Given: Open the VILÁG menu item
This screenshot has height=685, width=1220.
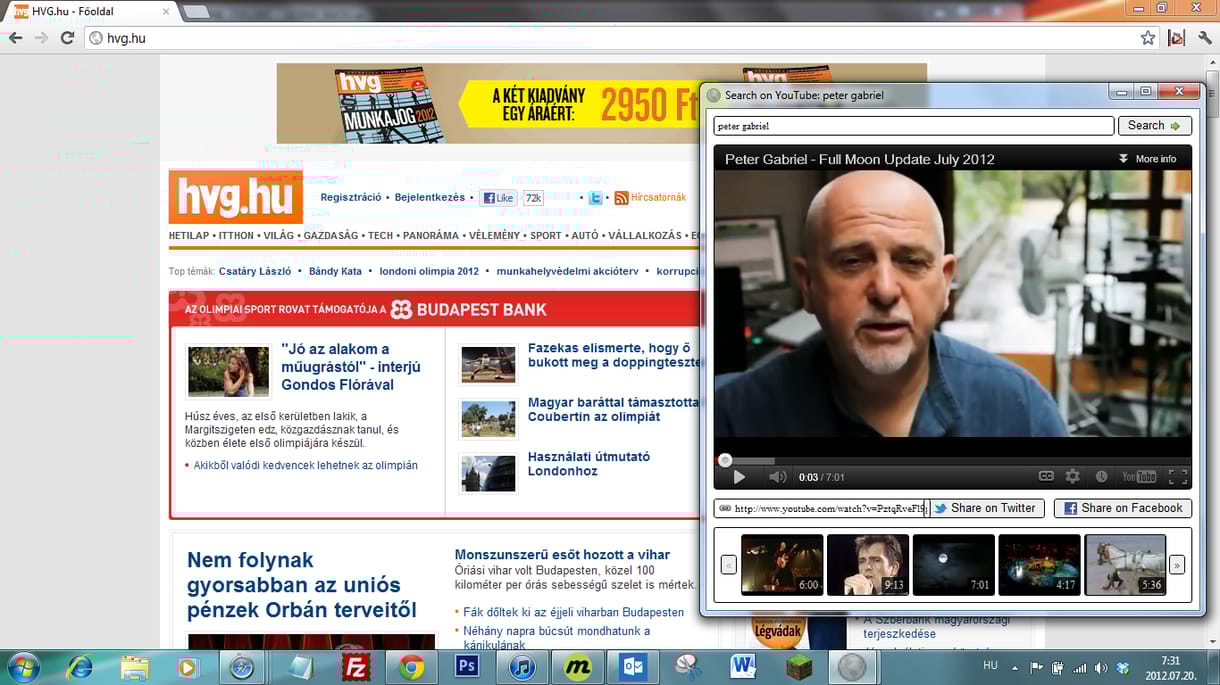Looking at the screenshot, I should click(x=279, y=236).
